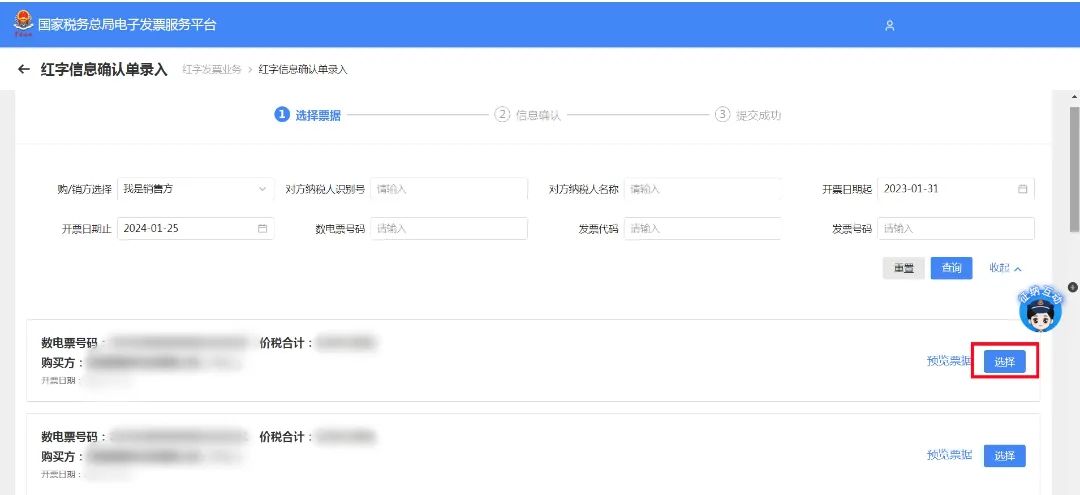
Task: Select the second invoice with 选择 button
Action: (x=1004, y=456)
